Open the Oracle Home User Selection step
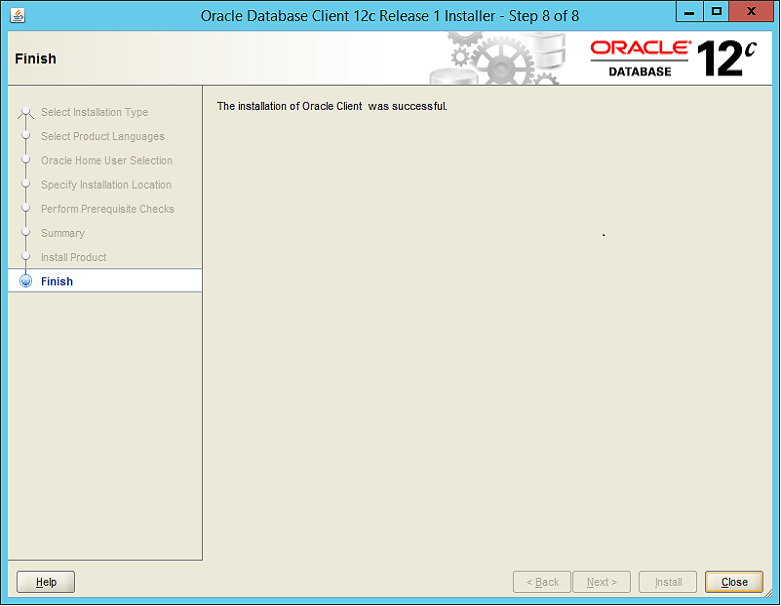This screenshot has width=781, height=606. tap(106, 161)
